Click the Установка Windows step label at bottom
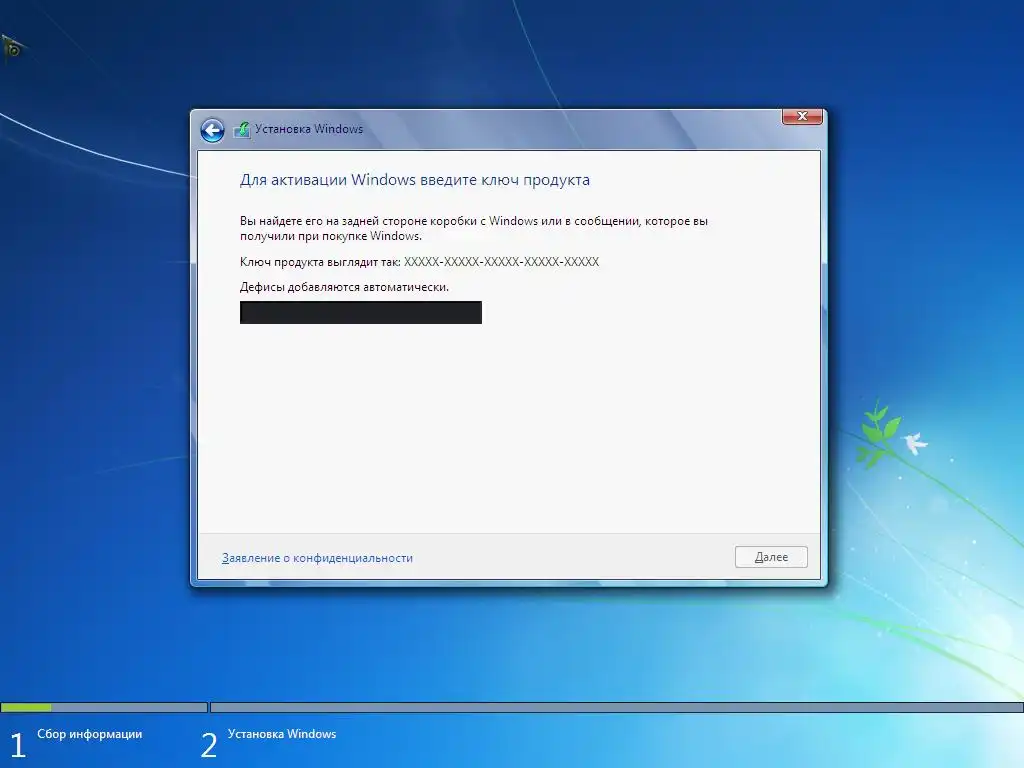The height and width of the screenshot is (768, 1024). pos(282,734)
